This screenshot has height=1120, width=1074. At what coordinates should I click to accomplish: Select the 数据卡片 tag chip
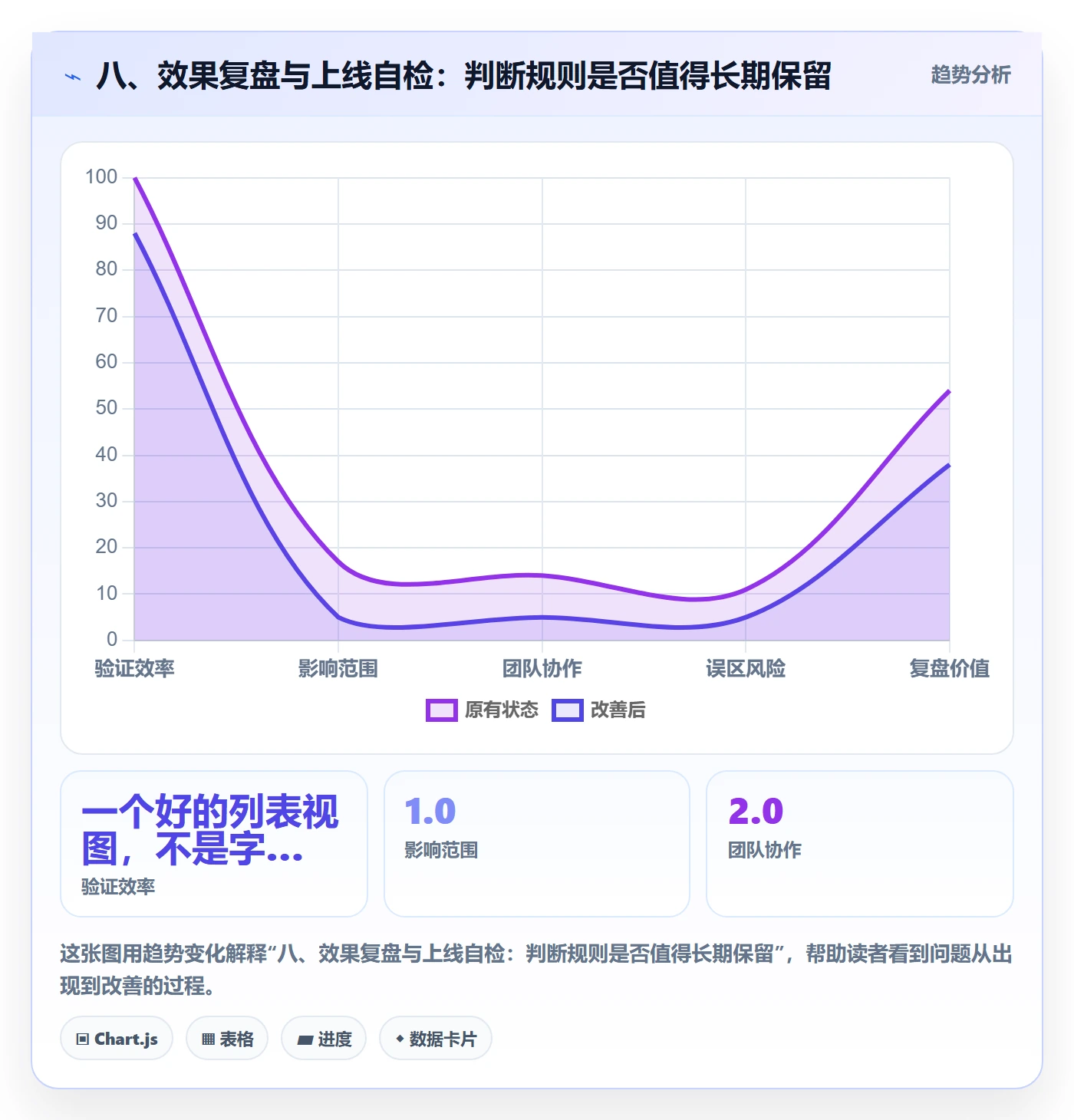click(x=436, y=1039)
